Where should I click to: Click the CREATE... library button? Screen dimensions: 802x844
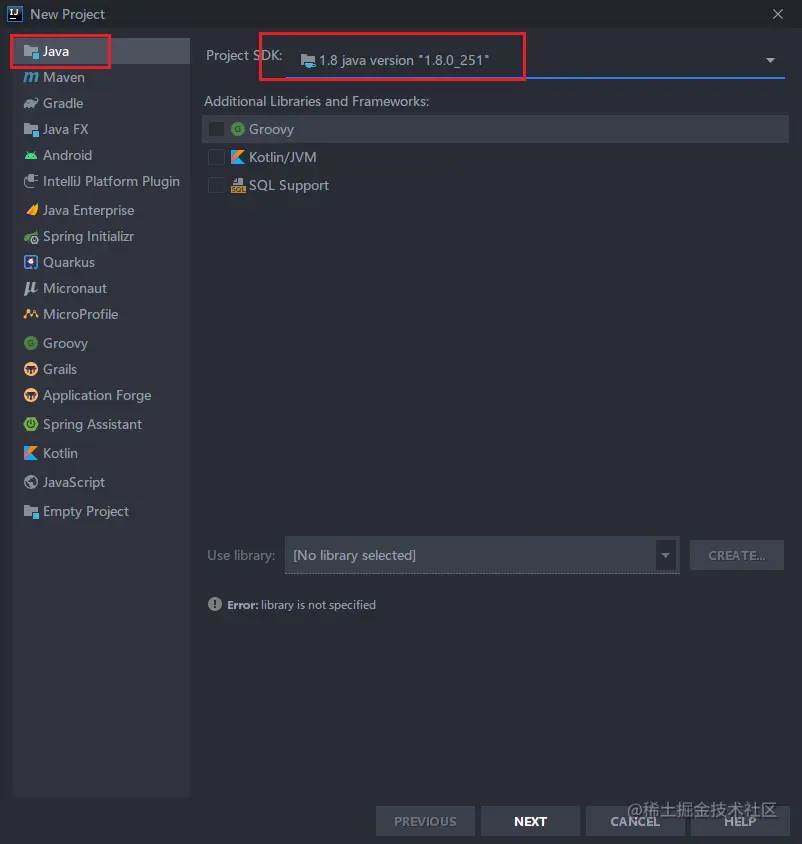click(x=737, y=555)
